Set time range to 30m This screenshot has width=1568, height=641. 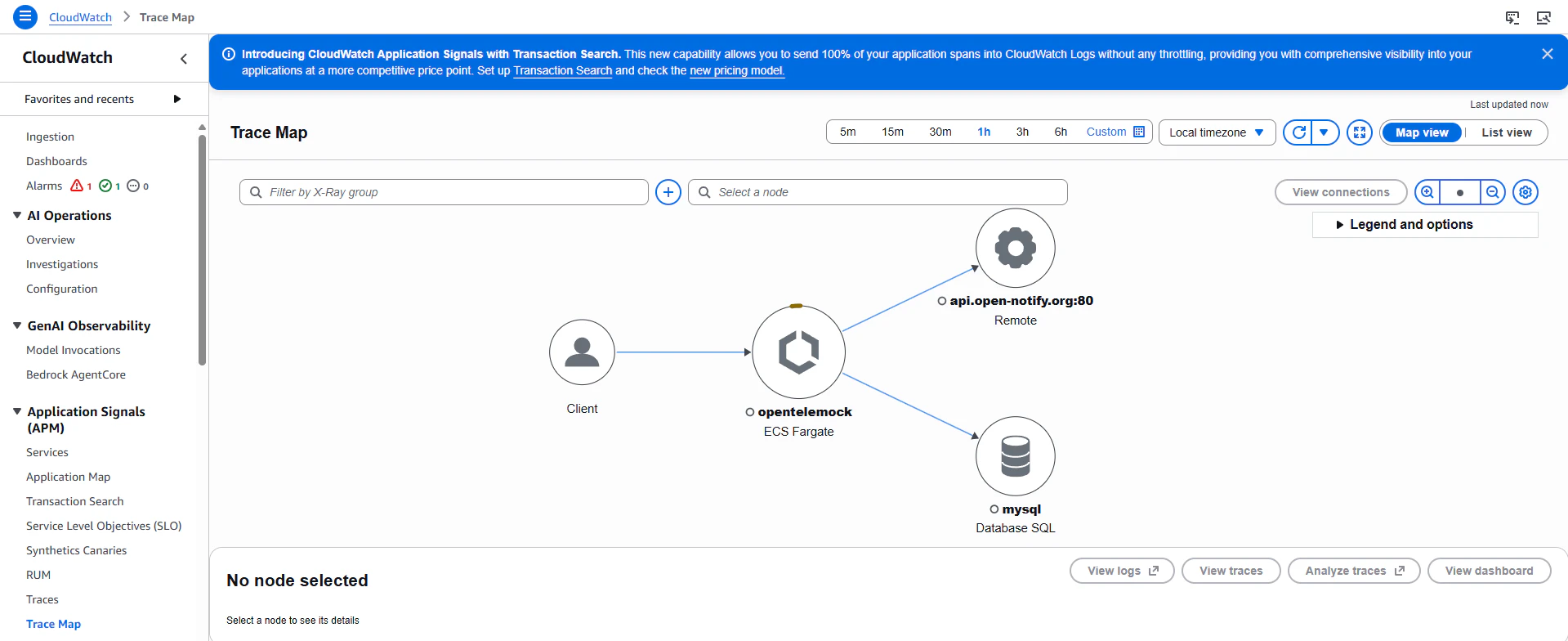point(940,132)
